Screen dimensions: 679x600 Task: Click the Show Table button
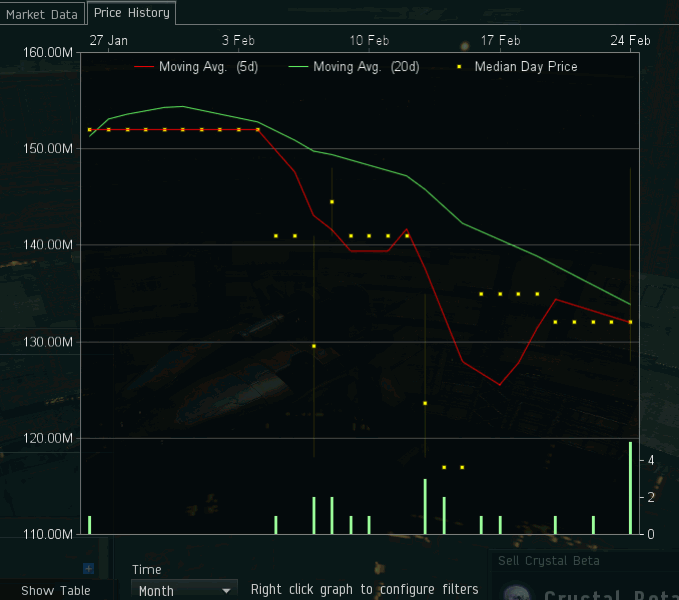(x=56, y=590)
